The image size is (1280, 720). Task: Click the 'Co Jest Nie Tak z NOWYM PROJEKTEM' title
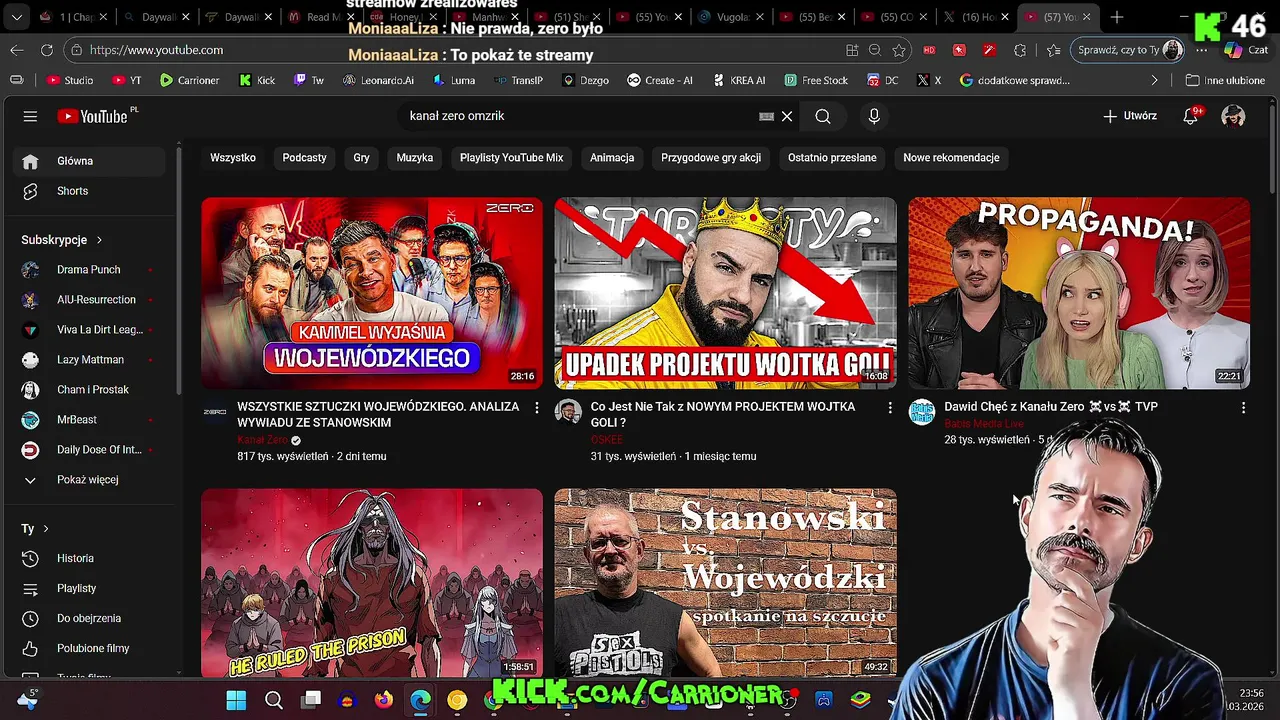tap(723, 415)
